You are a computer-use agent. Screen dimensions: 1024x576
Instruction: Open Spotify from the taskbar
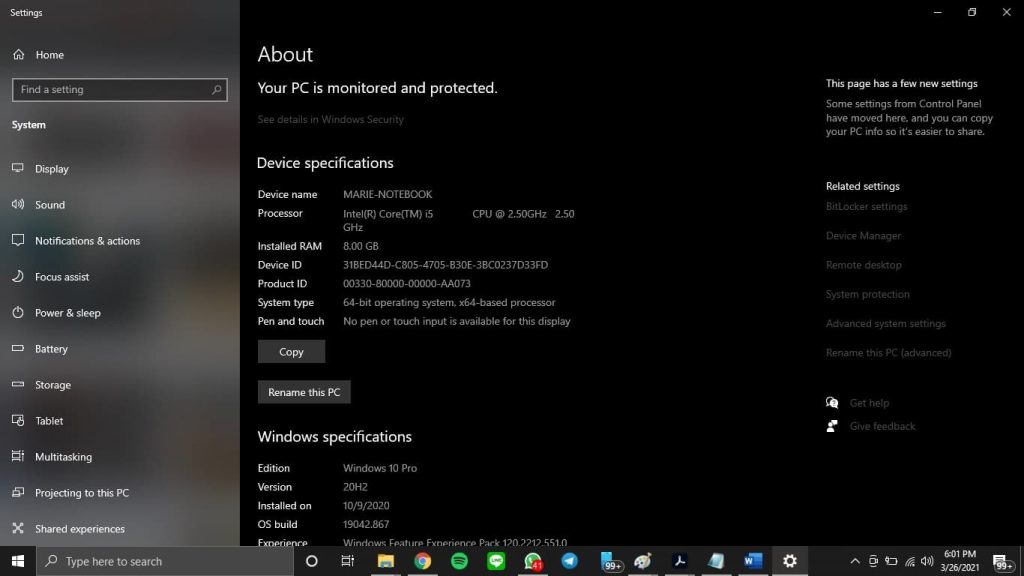click(x=459, y=561)
